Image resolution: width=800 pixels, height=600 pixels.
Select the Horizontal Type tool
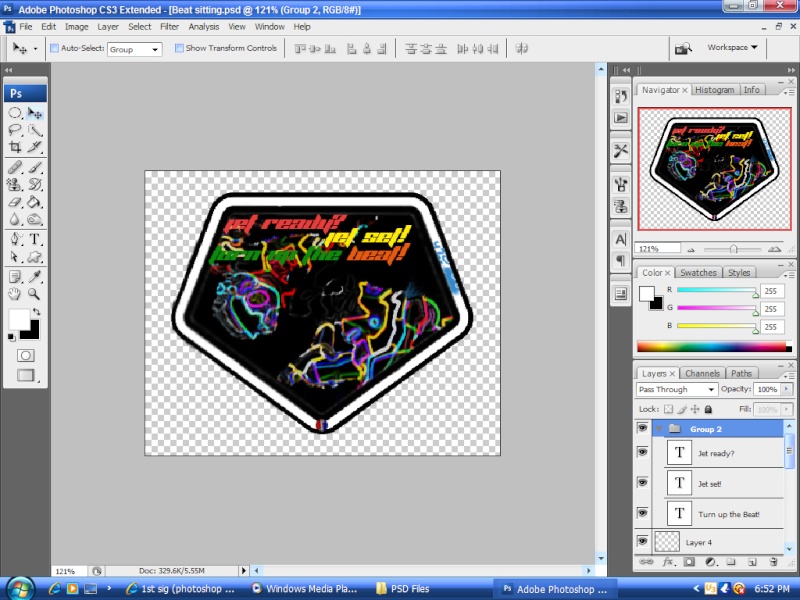coord(35,239)
